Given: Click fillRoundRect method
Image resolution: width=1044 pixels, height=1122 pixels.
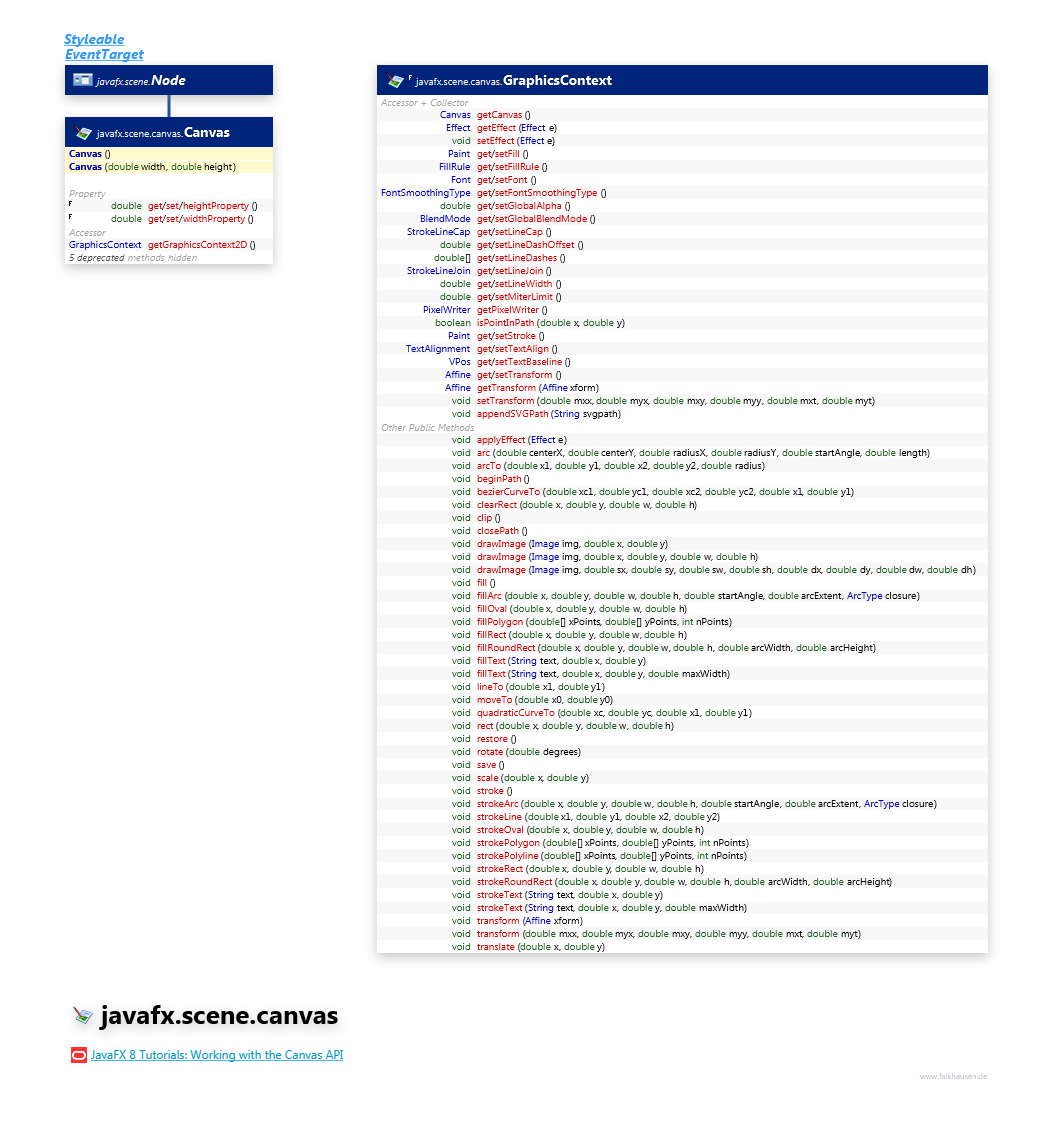Looking at the screenshot, I should click(x=676, y=648).
